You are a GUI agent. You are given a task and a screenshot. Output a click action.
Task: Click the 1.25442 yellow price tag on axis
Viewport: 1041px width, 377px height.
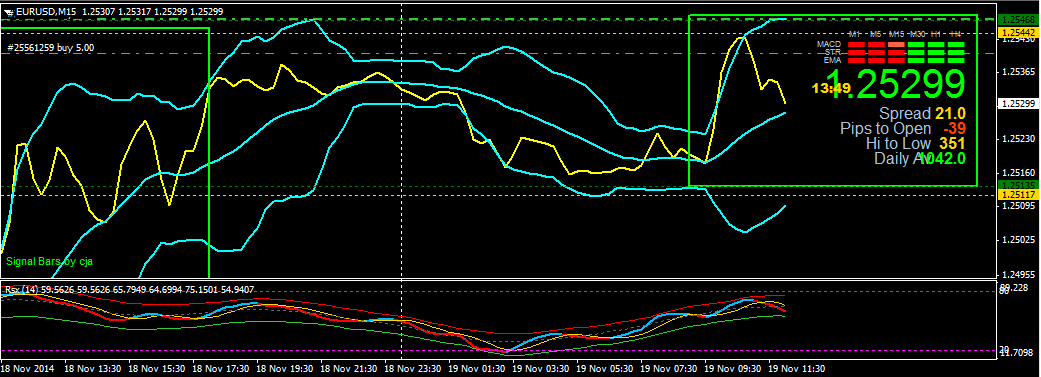point(1018,33)
